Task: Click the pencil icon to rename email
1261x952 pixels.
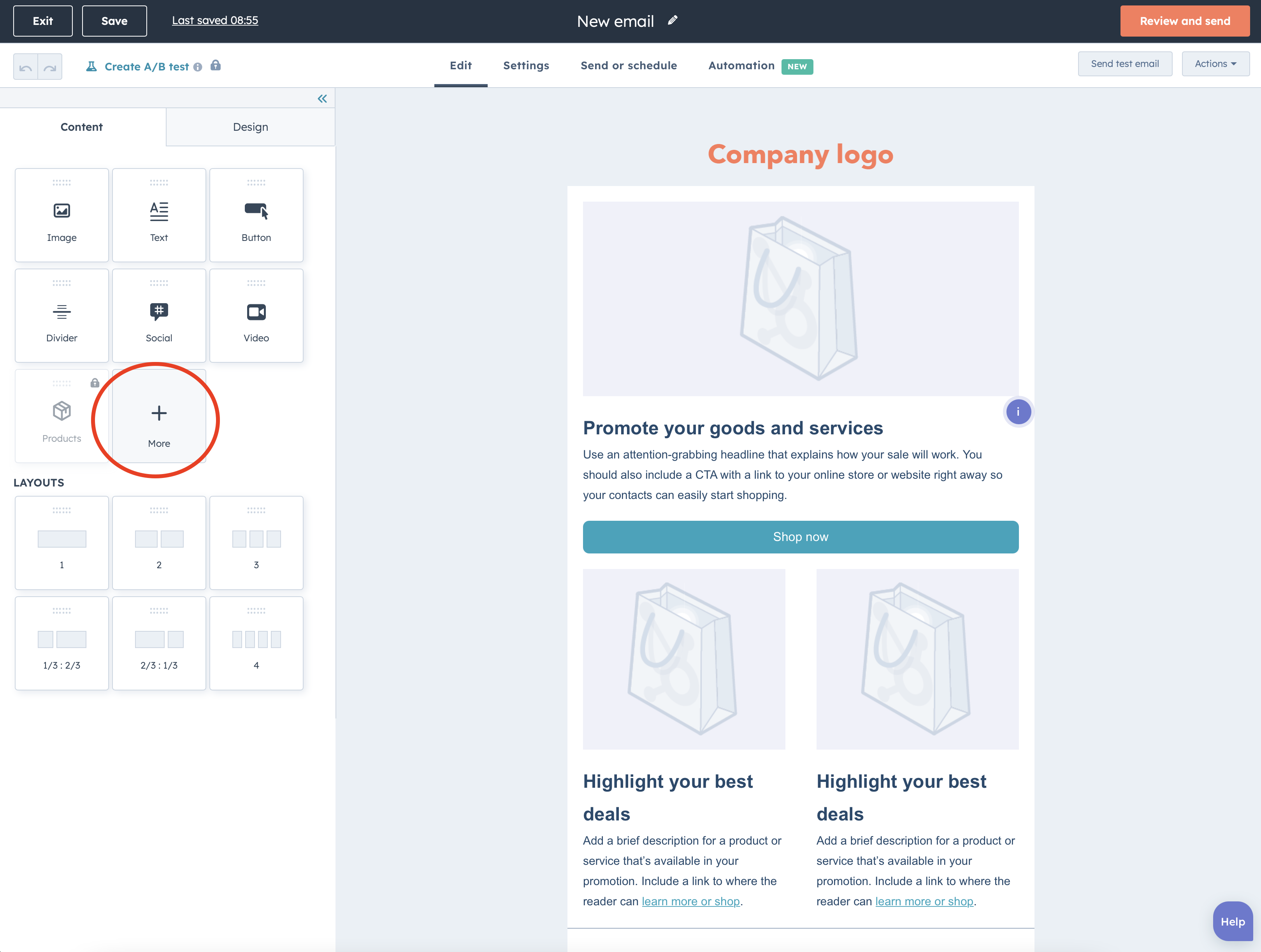Action: point(673,21)
